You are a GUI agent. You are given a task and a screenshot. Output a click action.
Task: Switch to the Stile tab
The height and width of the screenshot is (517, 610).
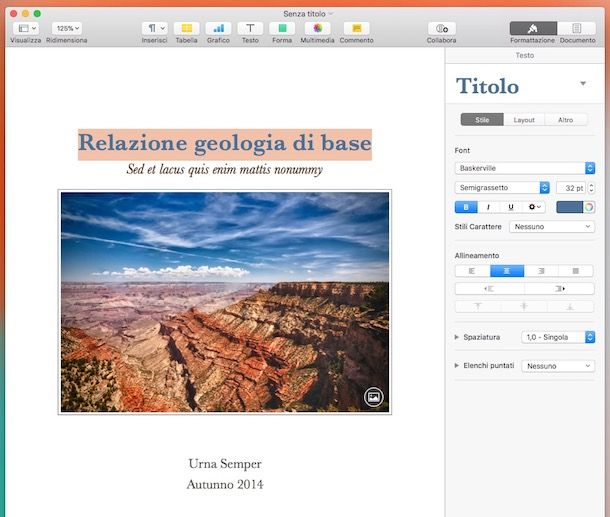[482, 120]
